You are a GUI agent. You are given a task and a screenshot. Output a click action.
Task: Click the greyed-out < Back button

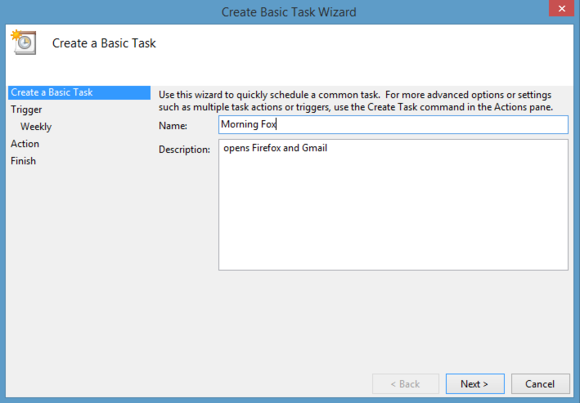point(405,384)
